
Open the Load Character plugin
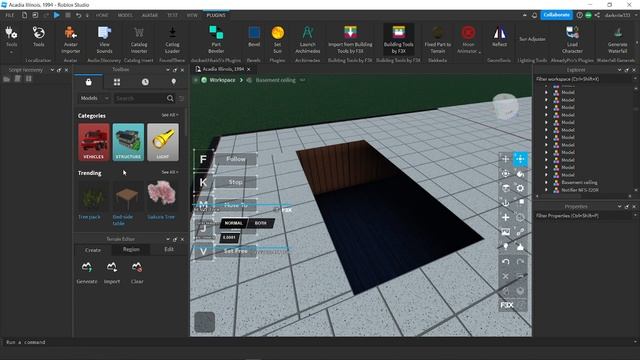(x=572, y=40)
